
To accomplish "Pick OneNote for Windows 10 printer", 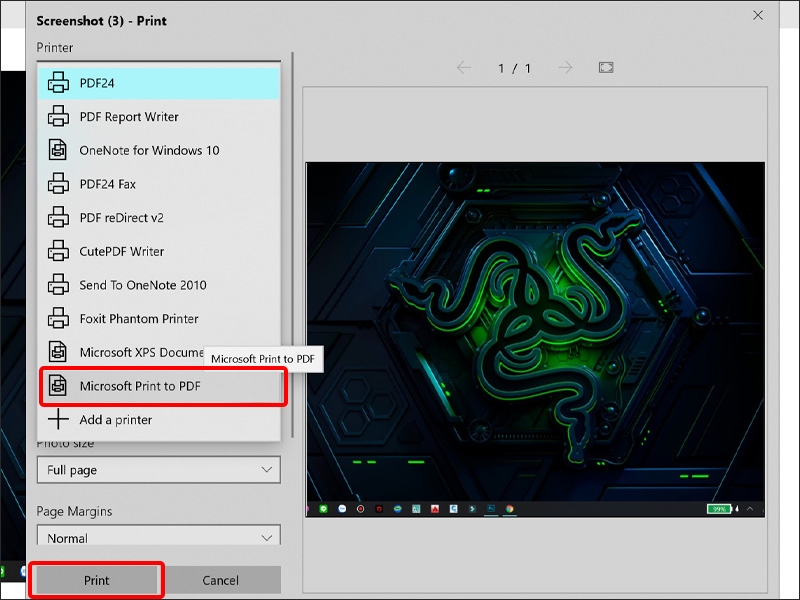I will [x=159, y=151].
